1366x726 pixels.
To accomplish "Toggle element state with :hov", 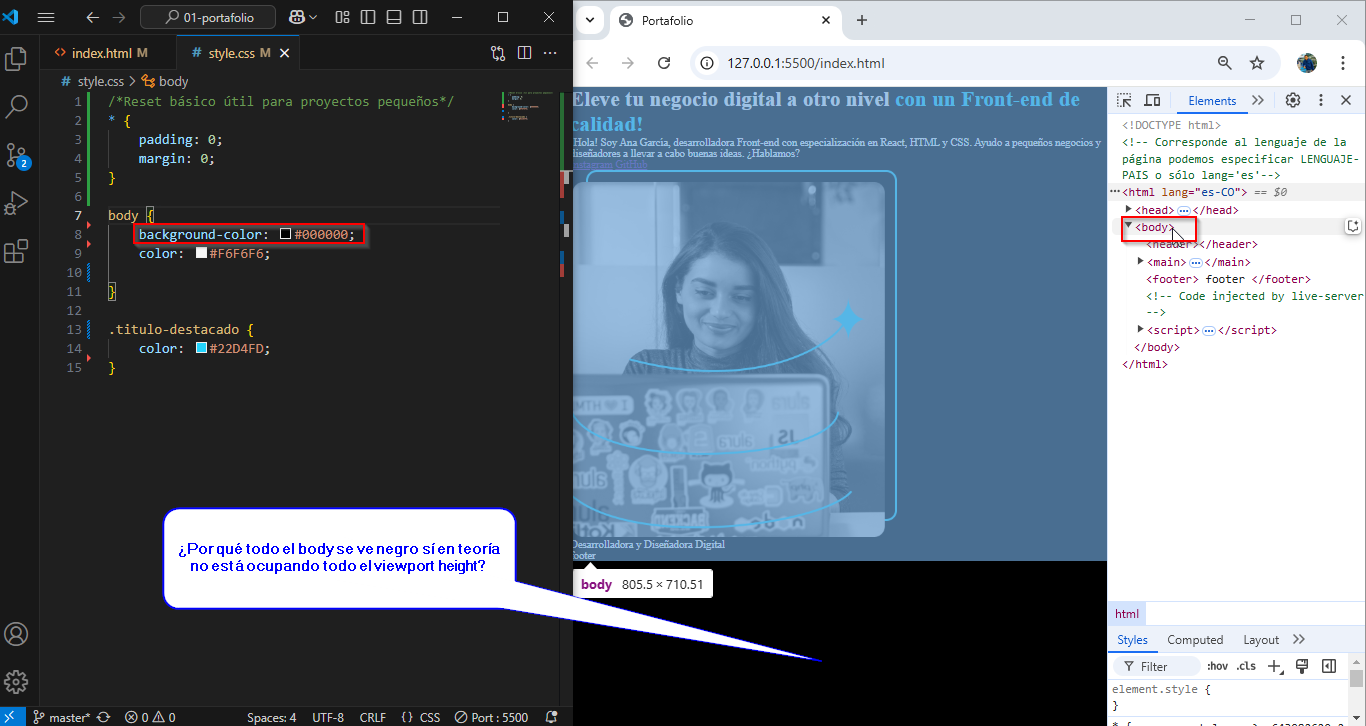I will point(1217,666).
